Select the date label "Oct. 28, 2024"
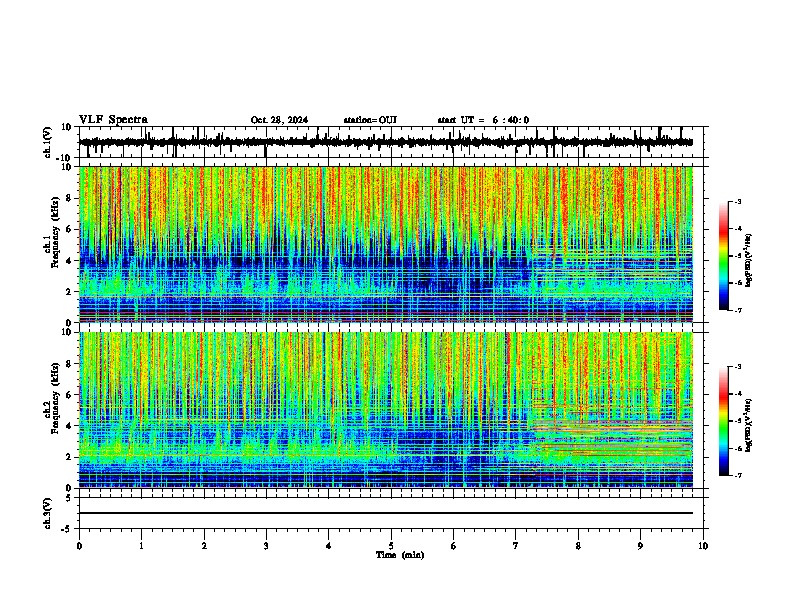The height and width of the screenshot is (612, 792). tap(279, 120)
